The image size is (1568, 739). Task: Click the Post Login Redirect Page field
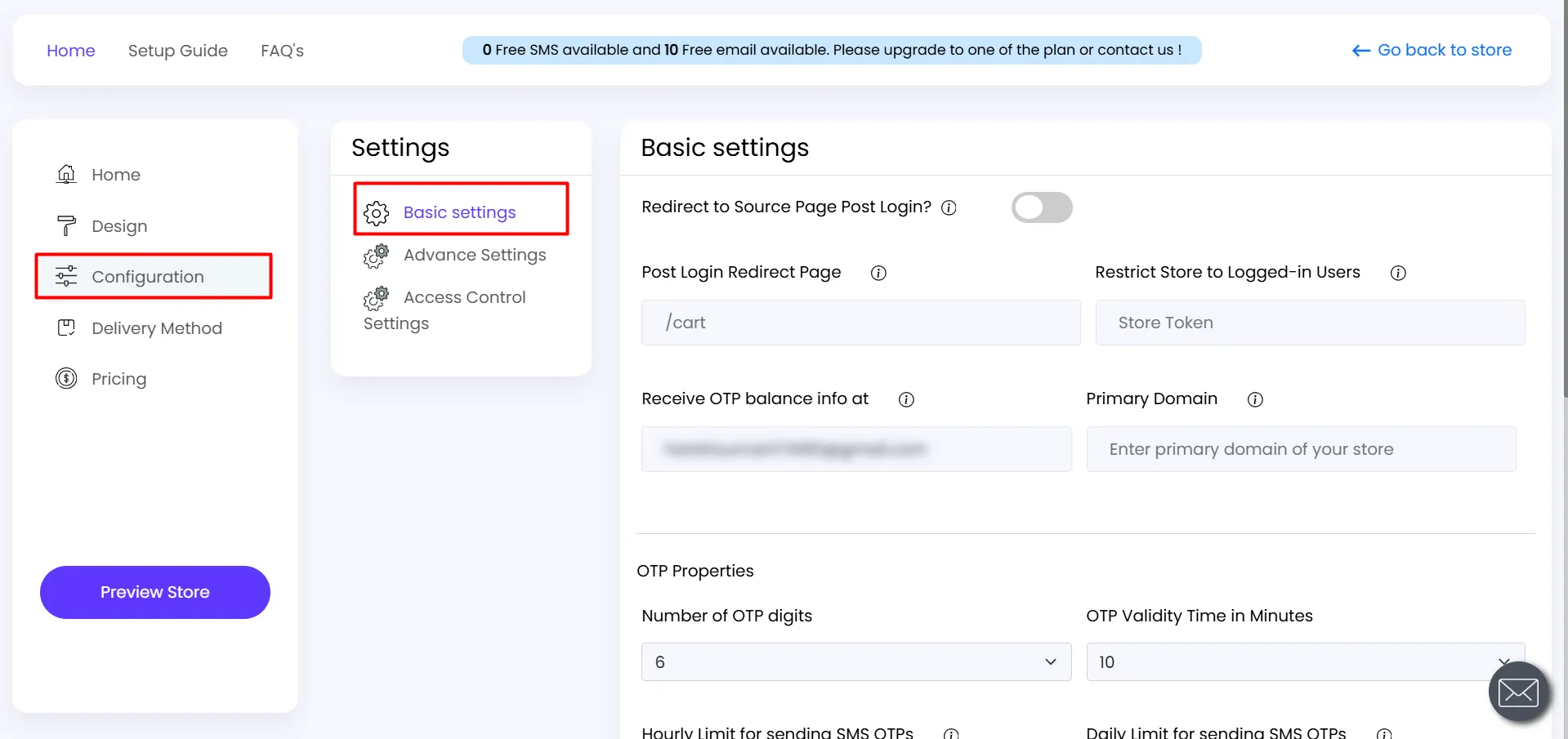[861, 323]
